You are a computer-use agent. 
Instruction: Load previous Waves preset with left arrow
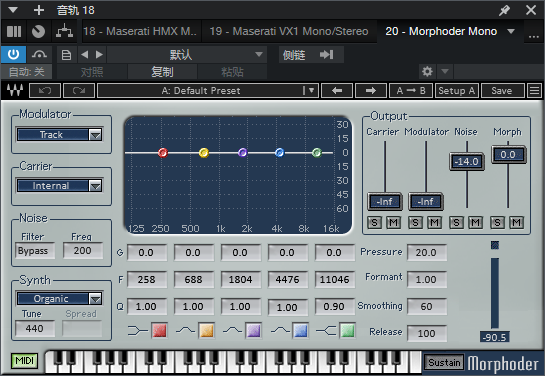pos(337,91)
